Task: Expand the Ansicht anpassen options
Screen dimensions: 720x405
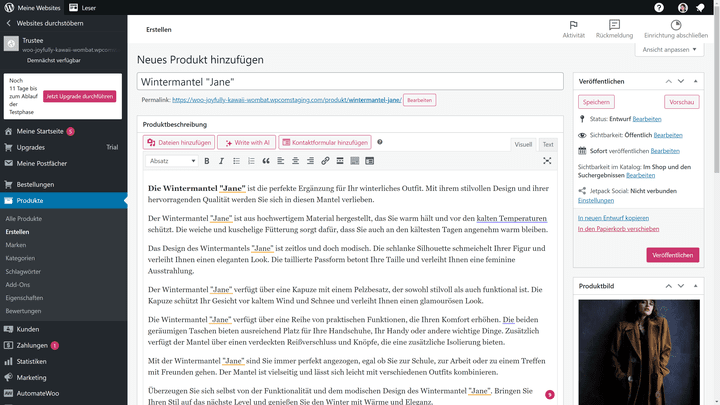Action: point(669,50)
